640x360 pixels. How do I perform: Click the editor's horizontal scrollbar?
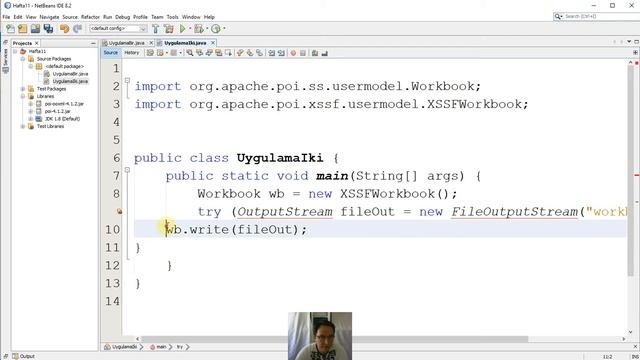[x=335, y=339]
